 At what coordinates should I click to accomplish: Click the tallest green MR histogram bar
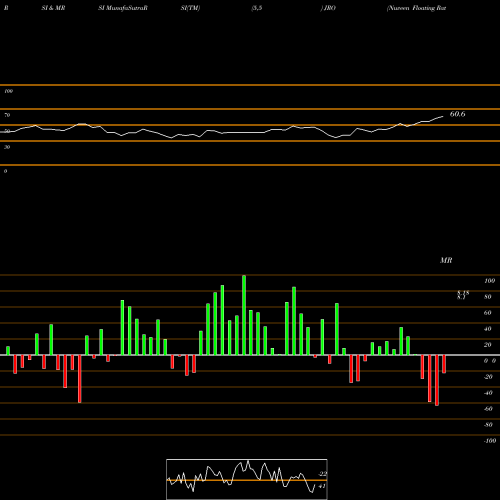click(x=244, y=315)
